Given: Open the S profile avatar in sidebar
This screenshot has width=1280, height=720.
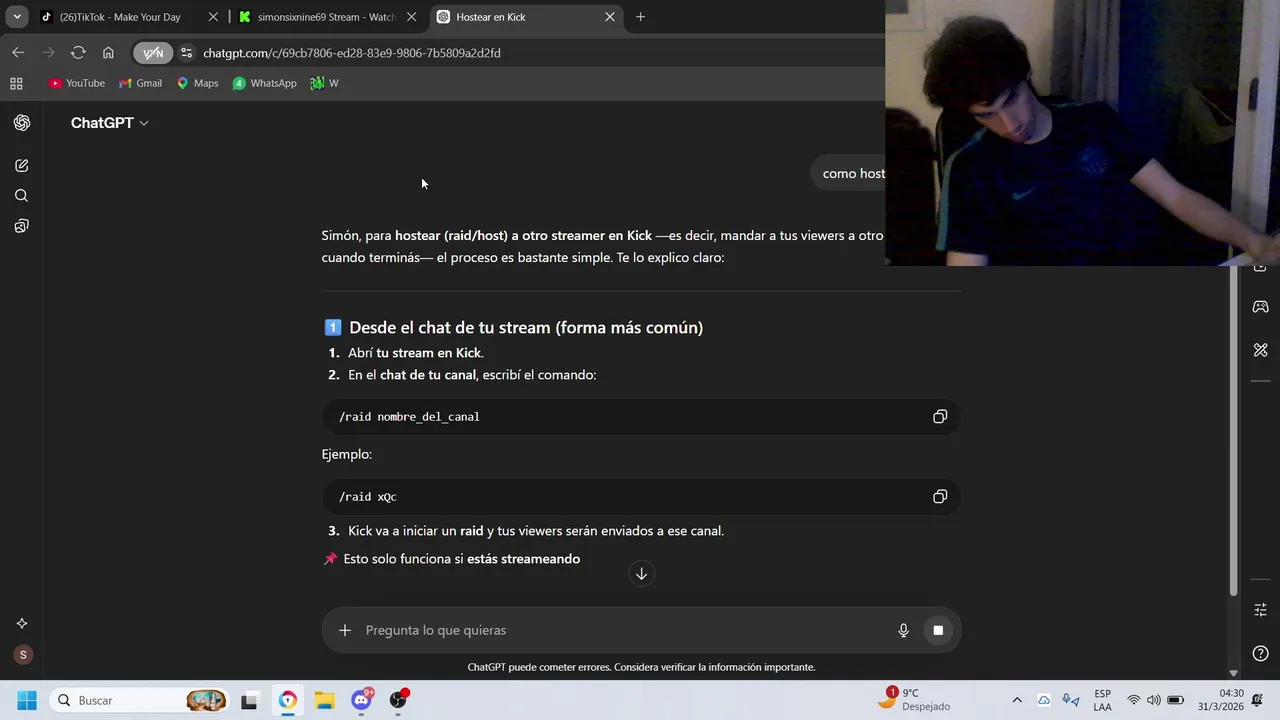Looking at the screenshot, I should coord(23,655).
